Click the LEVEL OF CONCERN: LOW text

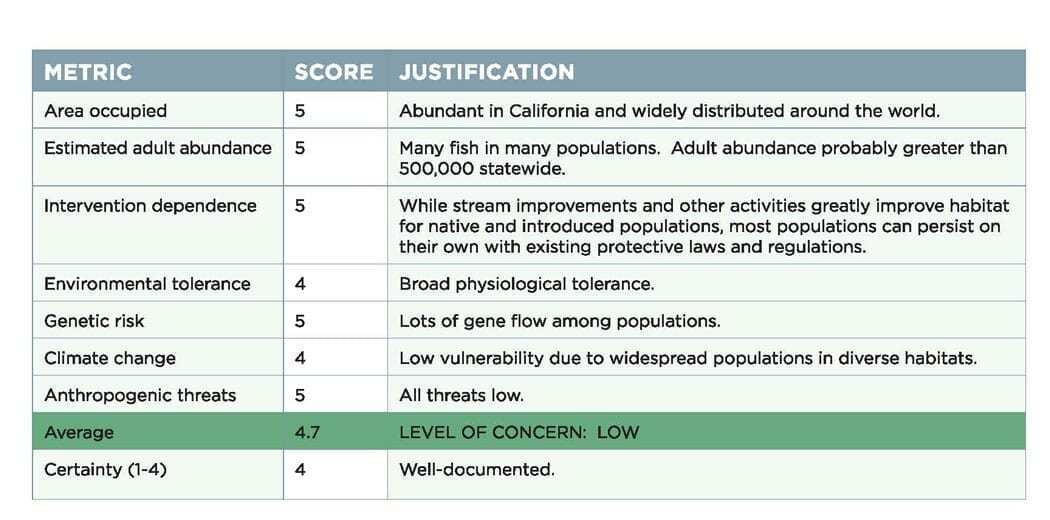coord(519,432)
